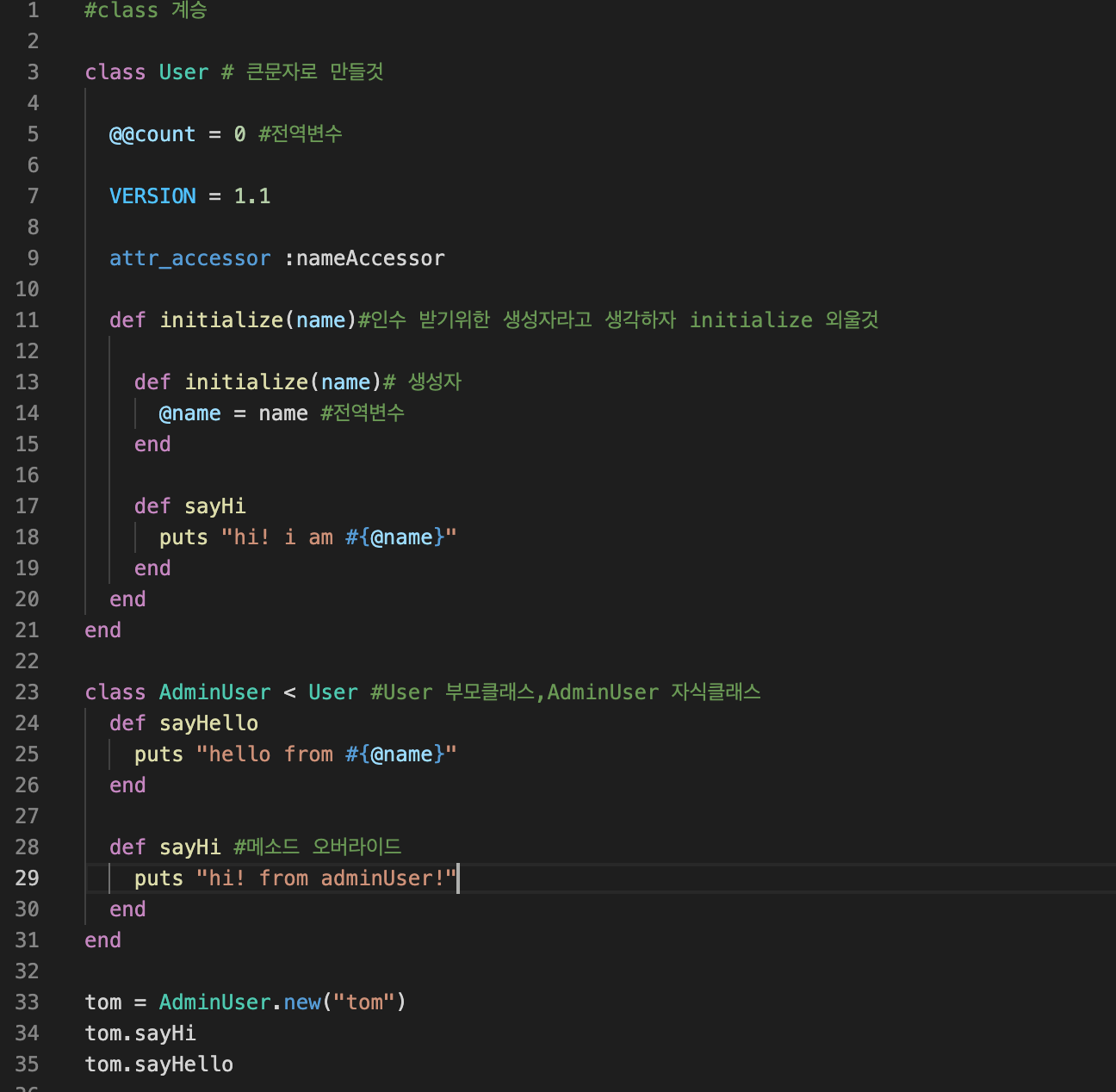Viewport: 1116px width, 1092px height.
Task: Click the "sayHello" call on line 35
Action: click(x=183, y=1064)
